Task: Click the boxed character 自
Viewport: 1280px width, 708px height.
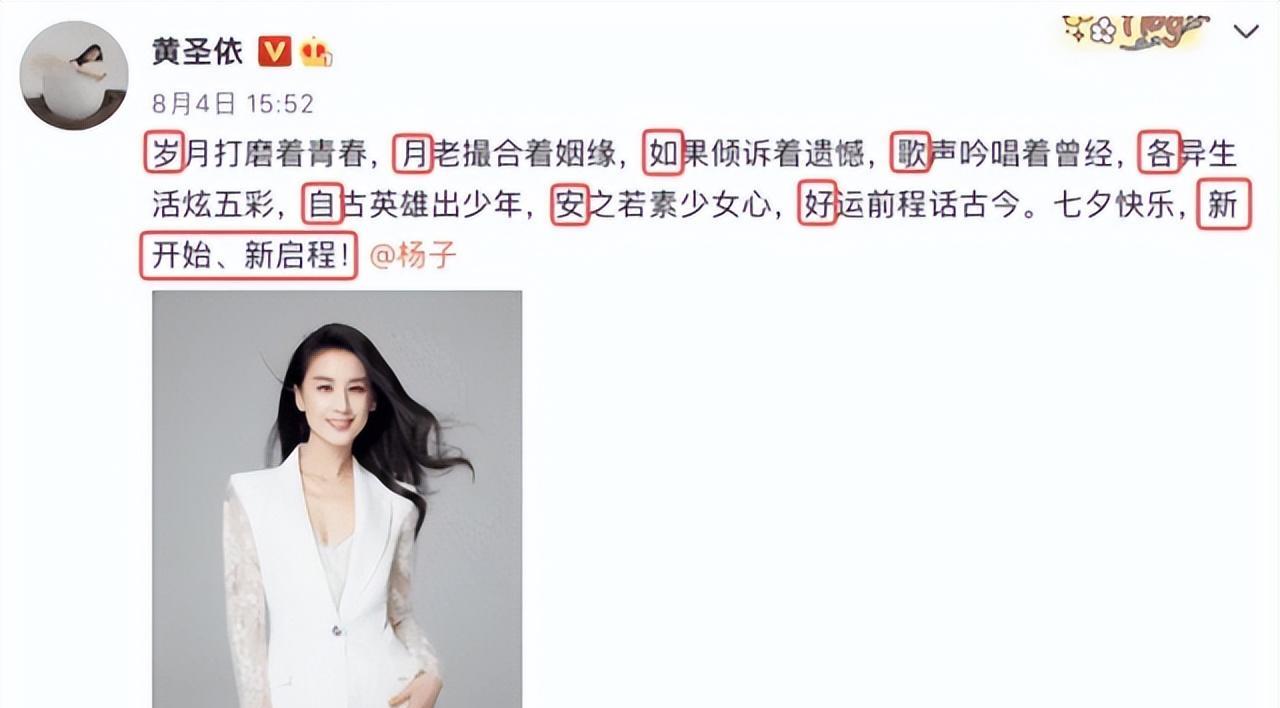Action: coord(322,206)
